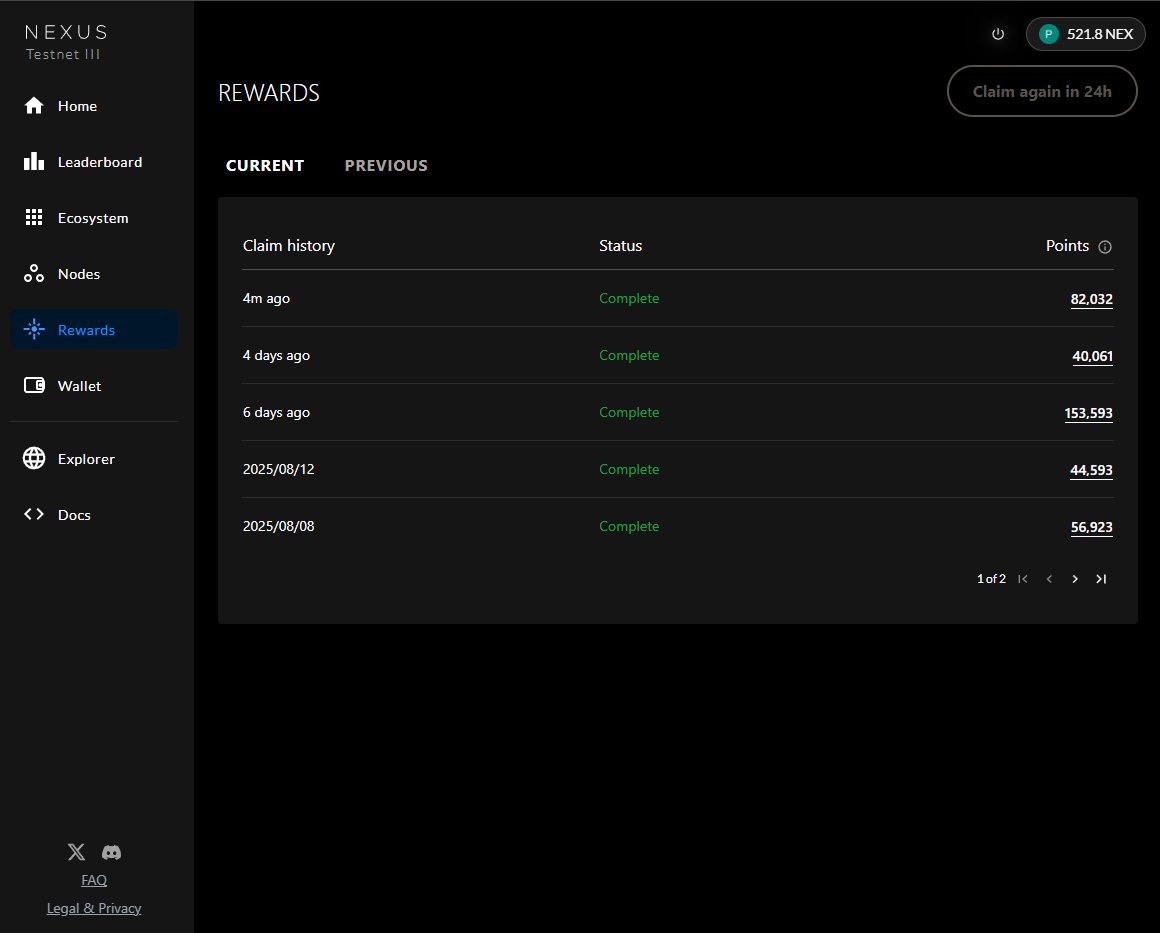The width and height of the screenshot is (1160, 933).
Task: Click the Points info icon
Action: pyautogui.click(x=1105, y=247)
